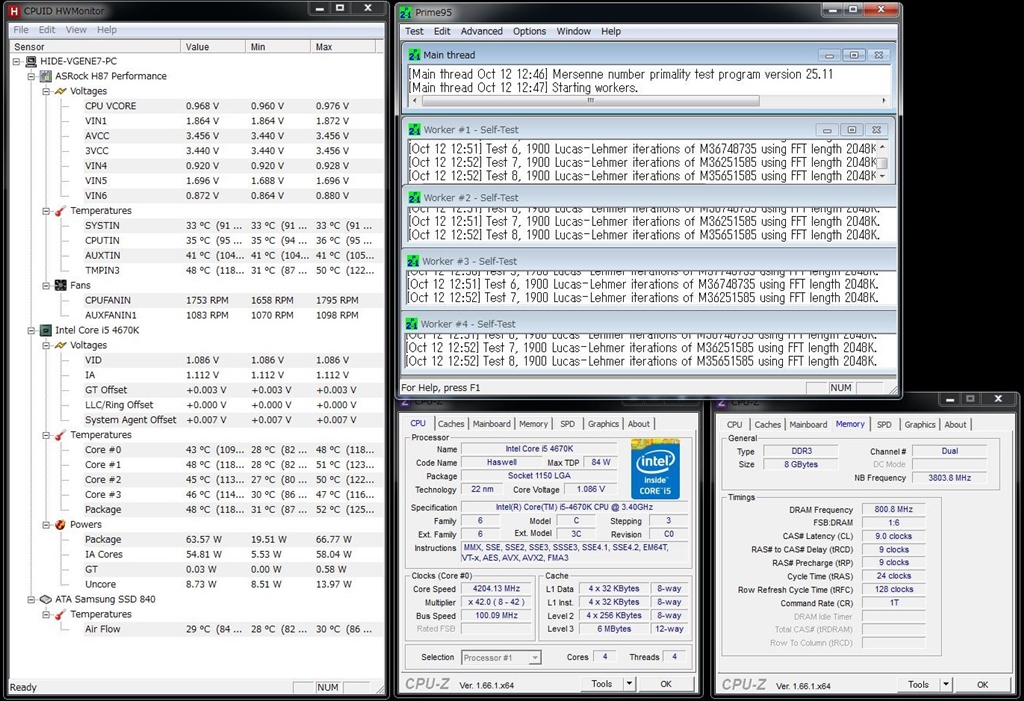1024x701 pixels.
Task: Click OK in the CPU-Z Memory window
Action: [982, 684]
